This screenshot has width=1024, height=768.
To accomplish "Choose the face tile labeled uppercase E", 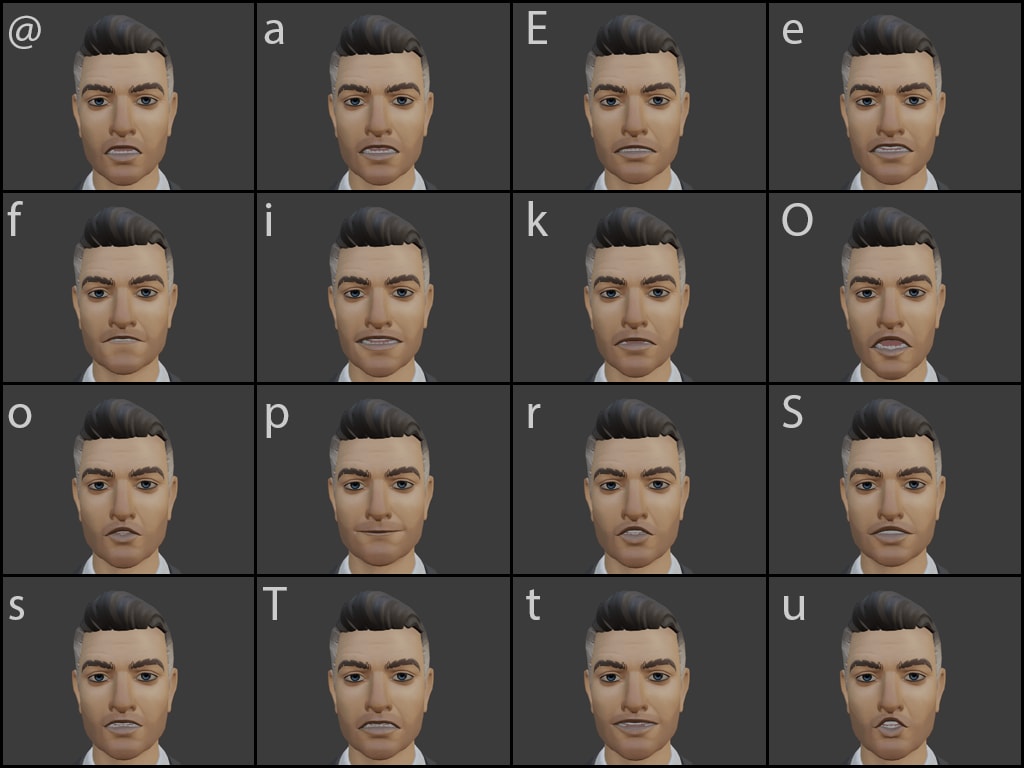I will click(x=639, y=96).
